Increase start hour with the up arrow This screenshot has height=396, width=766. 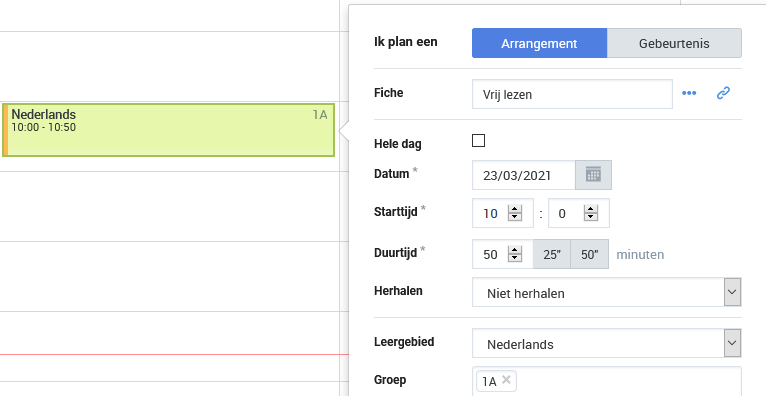click(515, 209)
